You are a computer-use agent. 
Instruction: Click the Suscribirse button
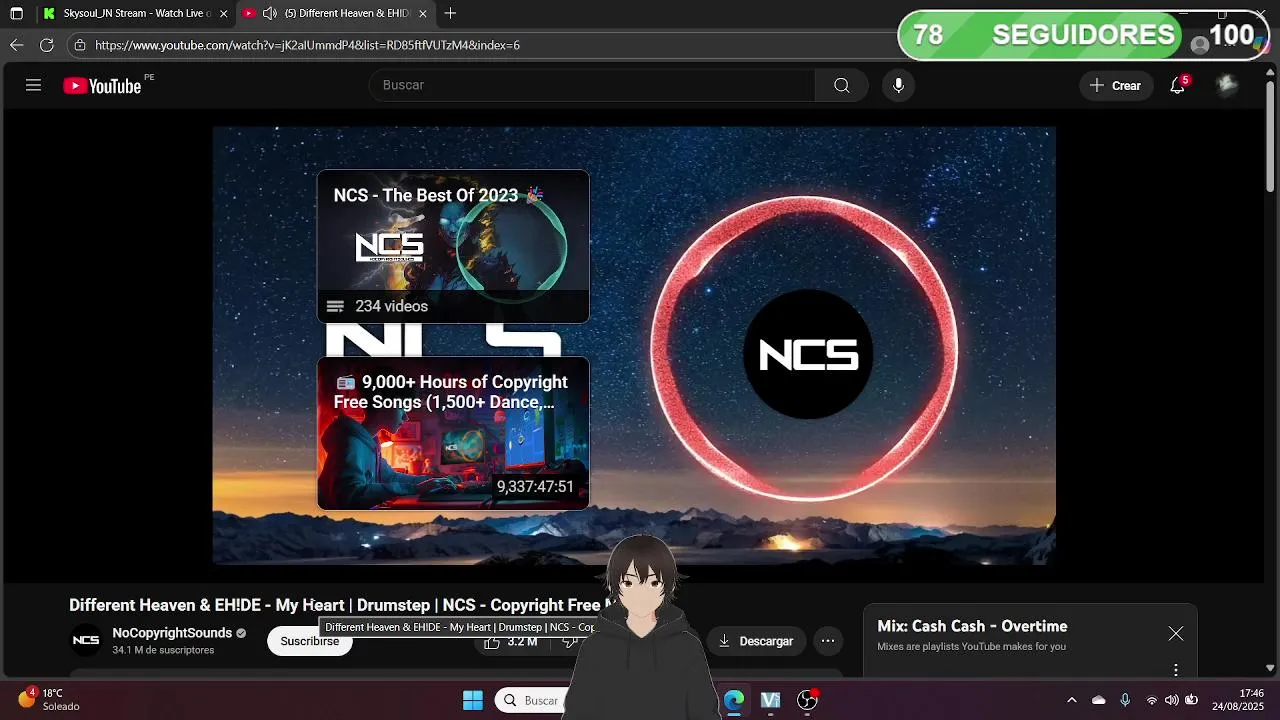(x=310, y=641)
